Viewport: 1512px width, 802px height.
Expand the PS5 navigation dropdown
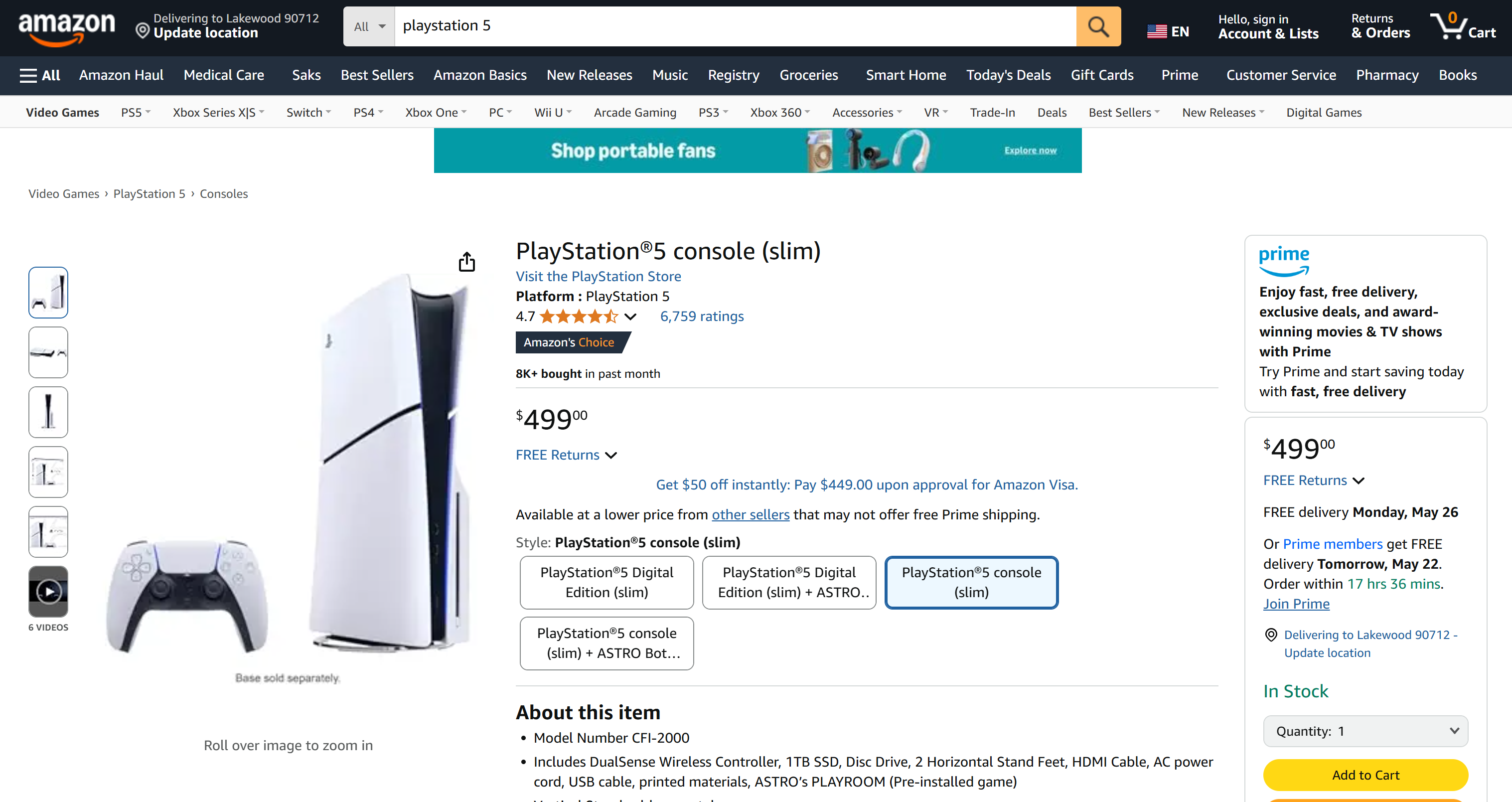click(x=135, y=112)
